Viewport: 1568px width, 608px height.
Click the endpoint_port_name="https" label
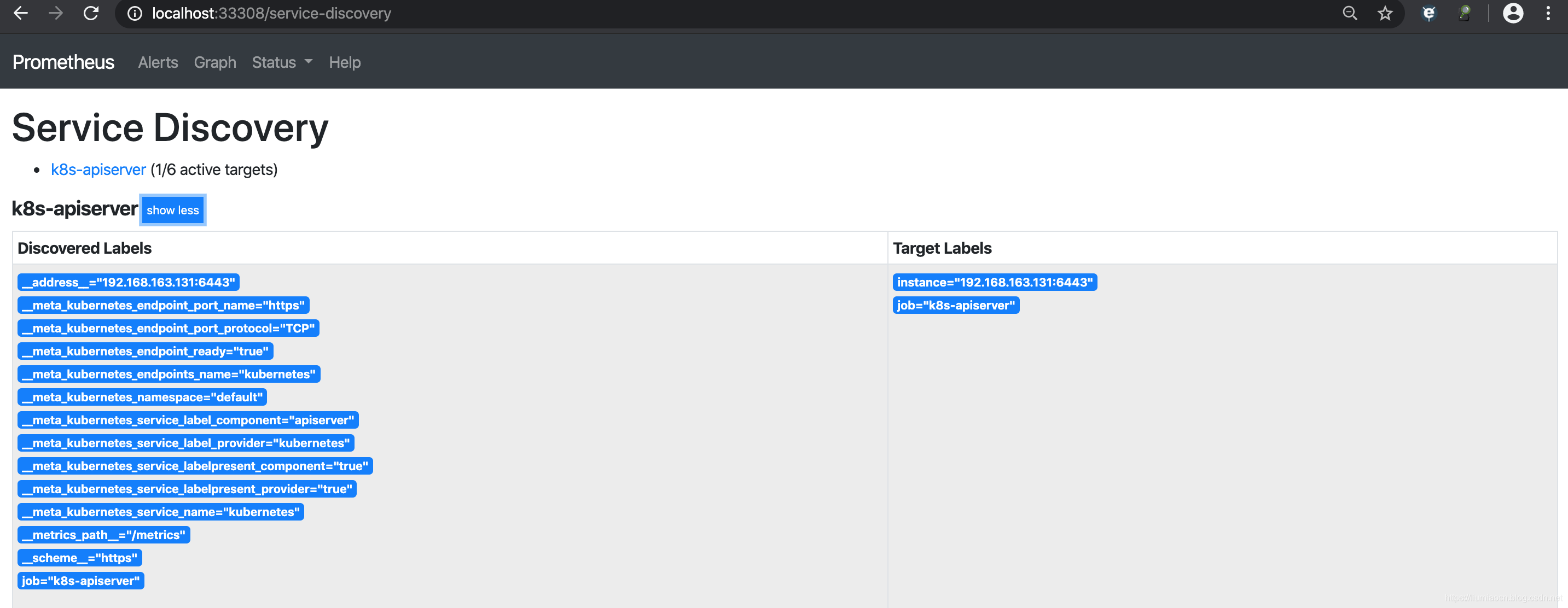tap(163, 306)
